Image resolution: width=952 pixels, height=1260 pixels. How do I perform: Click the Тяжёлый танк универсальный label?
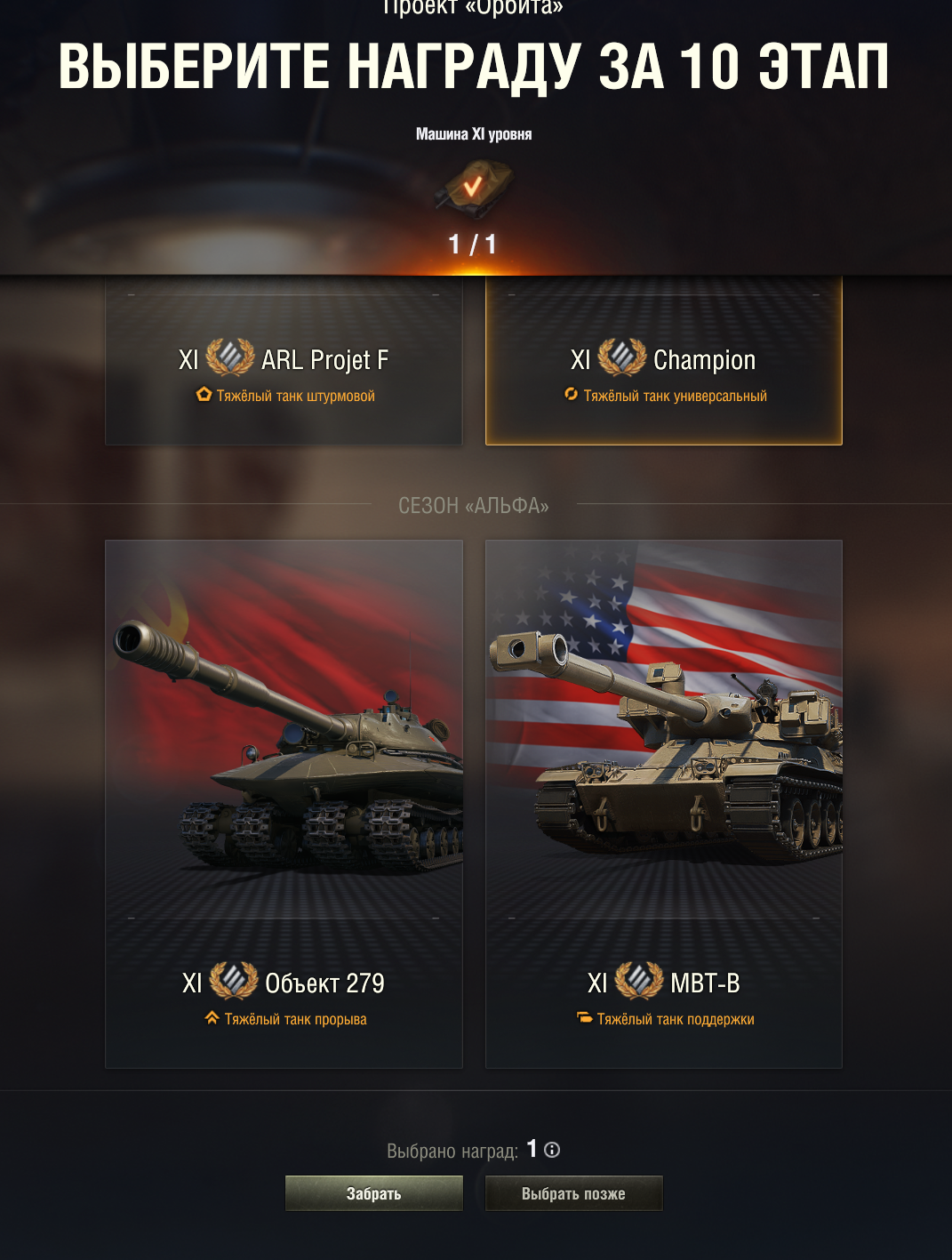(675, 396)
